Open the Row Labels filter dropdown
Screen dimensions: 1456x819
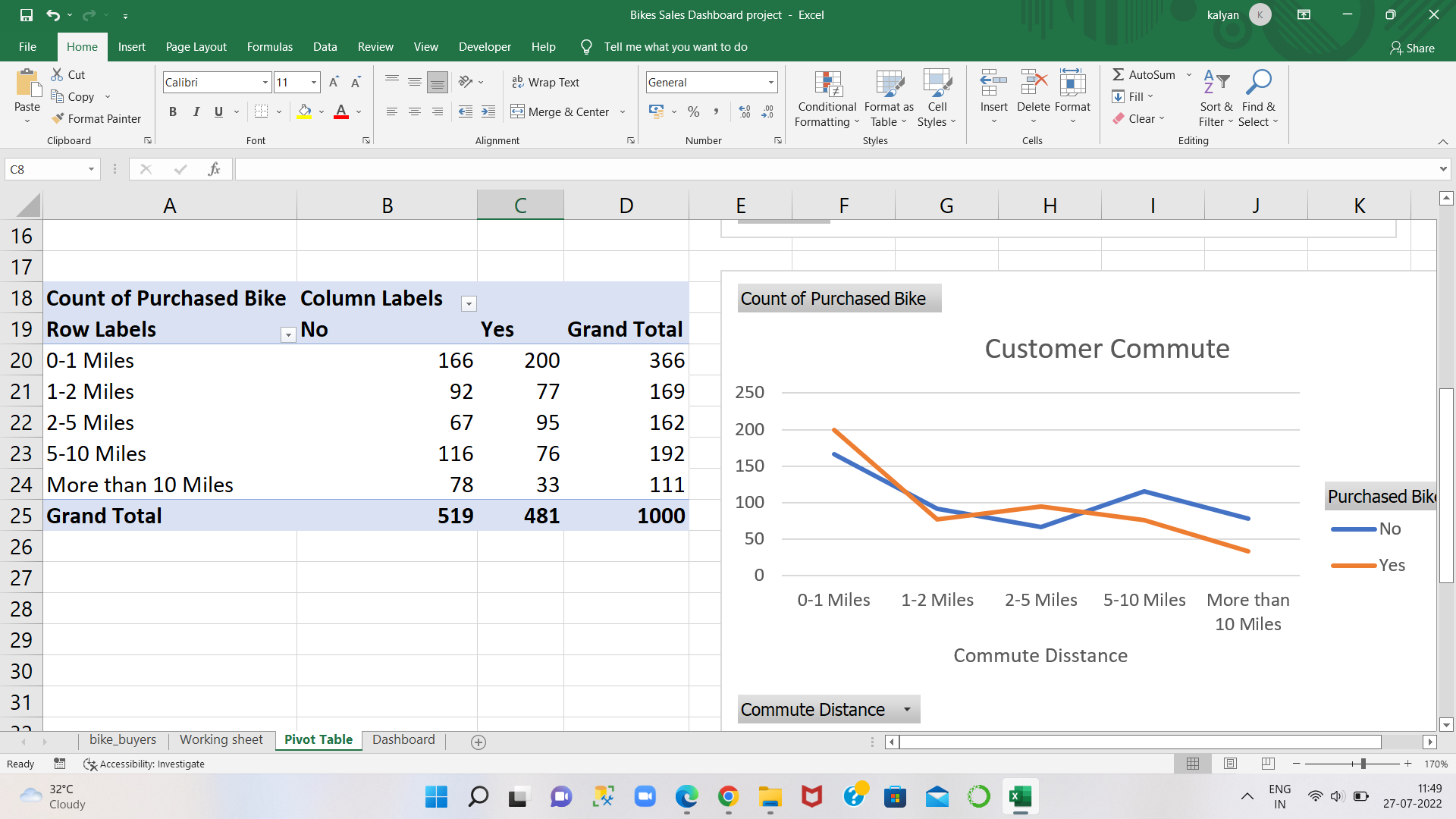tap(288, 334)
